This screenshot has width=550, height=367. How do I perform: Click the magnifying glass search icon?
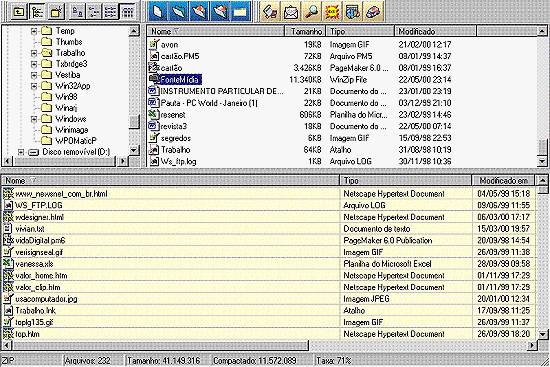(x=311, y=11)
